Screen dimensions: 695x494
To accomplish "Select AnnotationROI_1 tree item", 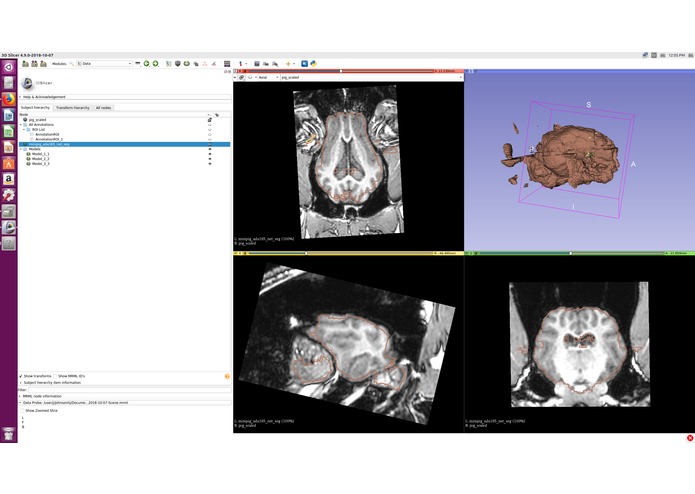I will point(49,139).
